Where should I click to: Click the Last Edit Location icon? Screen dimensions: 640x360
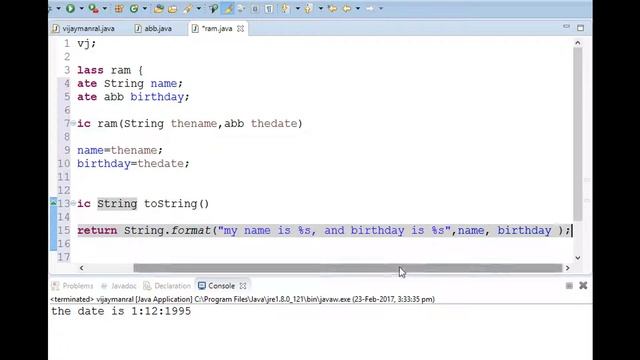pyautogui.click(x=332, y=8)
